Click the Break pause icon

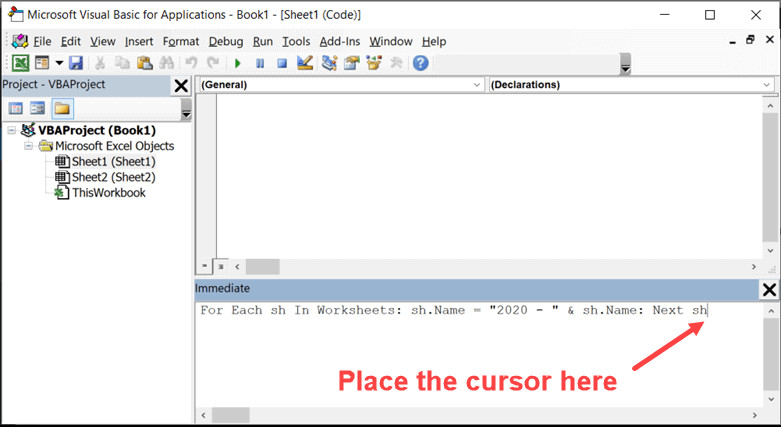click(x=260, y=63)
